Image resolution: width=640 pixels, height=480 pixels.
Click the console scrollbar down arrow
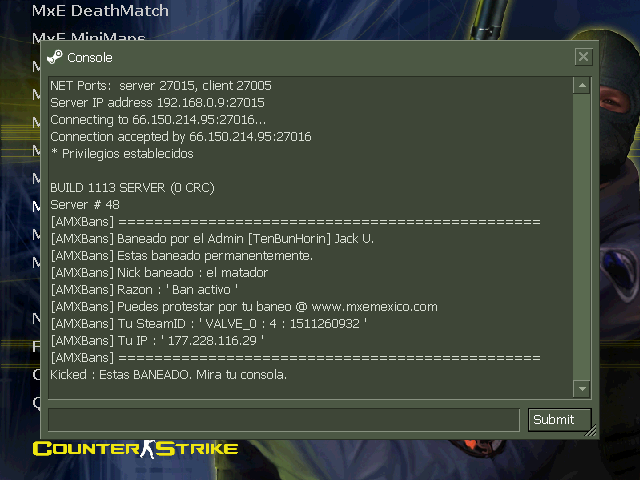(x=582, y=389)
